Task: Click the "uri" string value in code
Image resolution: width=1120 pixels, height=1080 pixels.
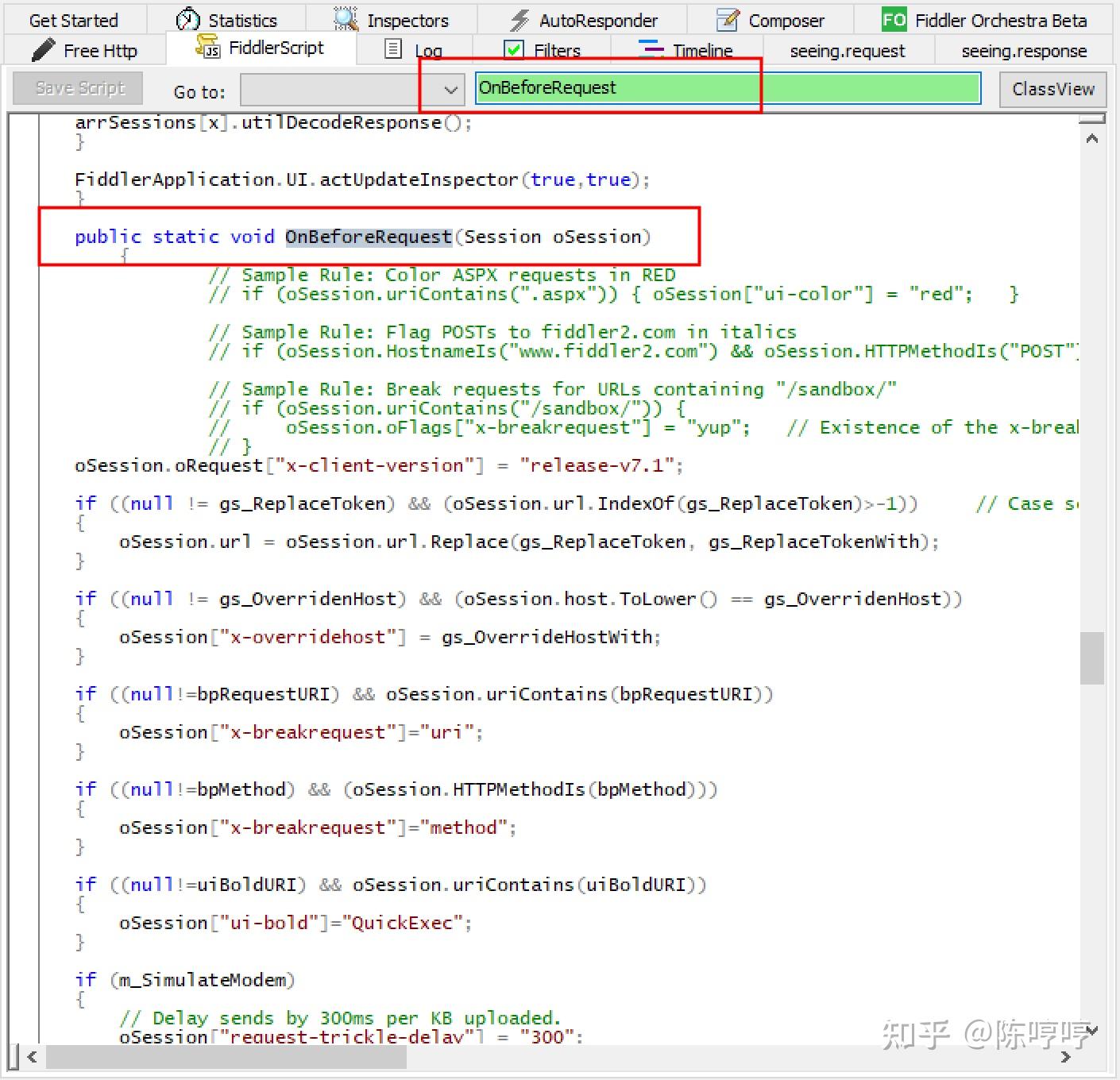Action: (x=446, y=732)
